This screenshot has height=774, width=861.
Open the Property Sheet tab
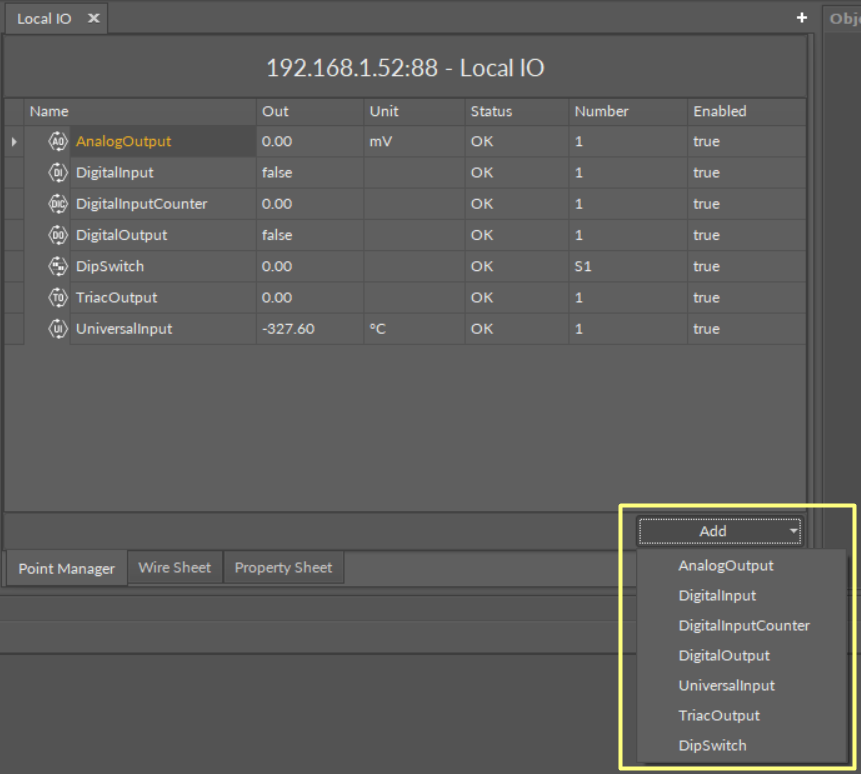pyautogui.click(x=283, y=568)
